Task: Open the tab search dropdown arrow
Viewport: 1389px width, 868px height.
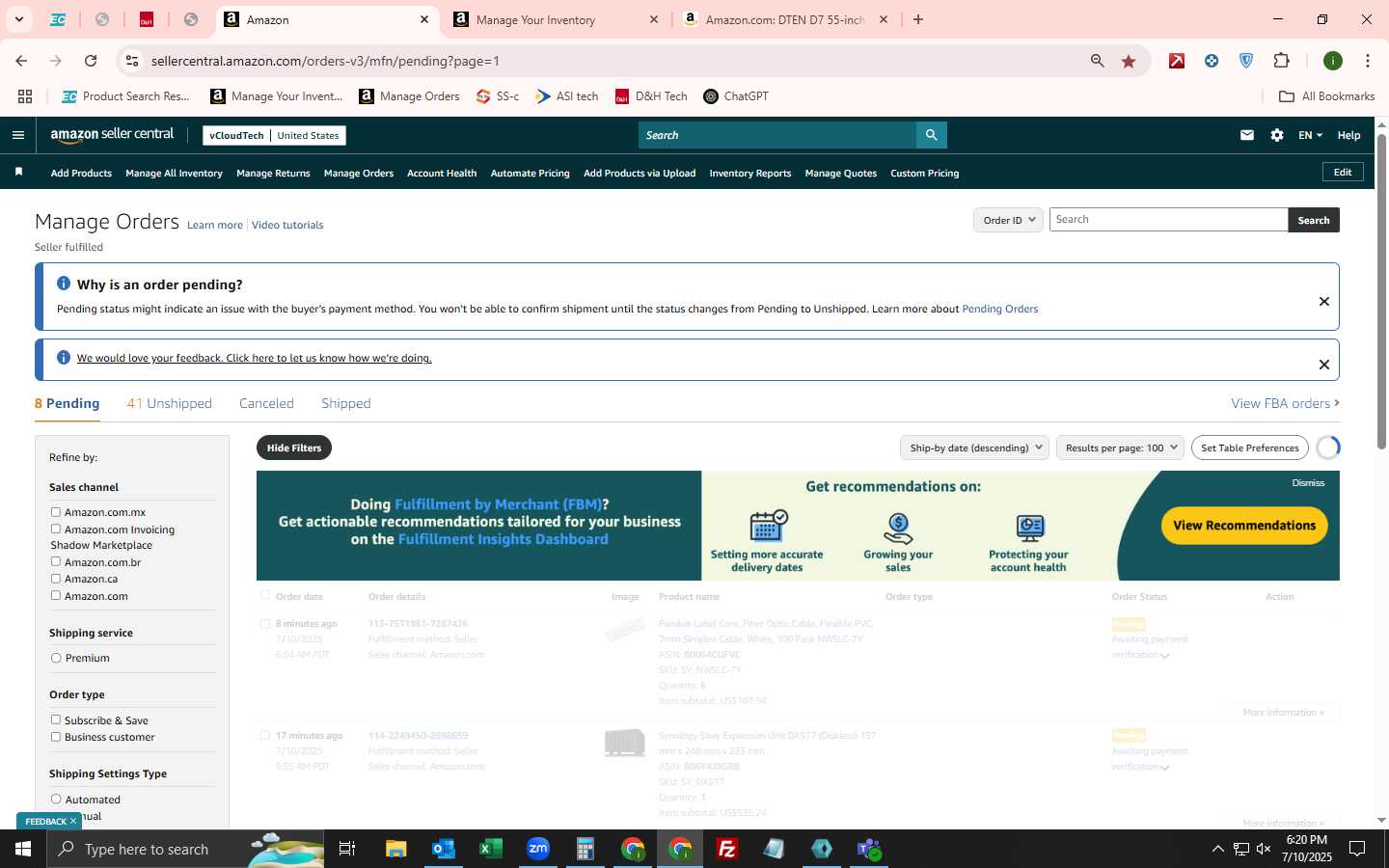Action: pos(18,19)
